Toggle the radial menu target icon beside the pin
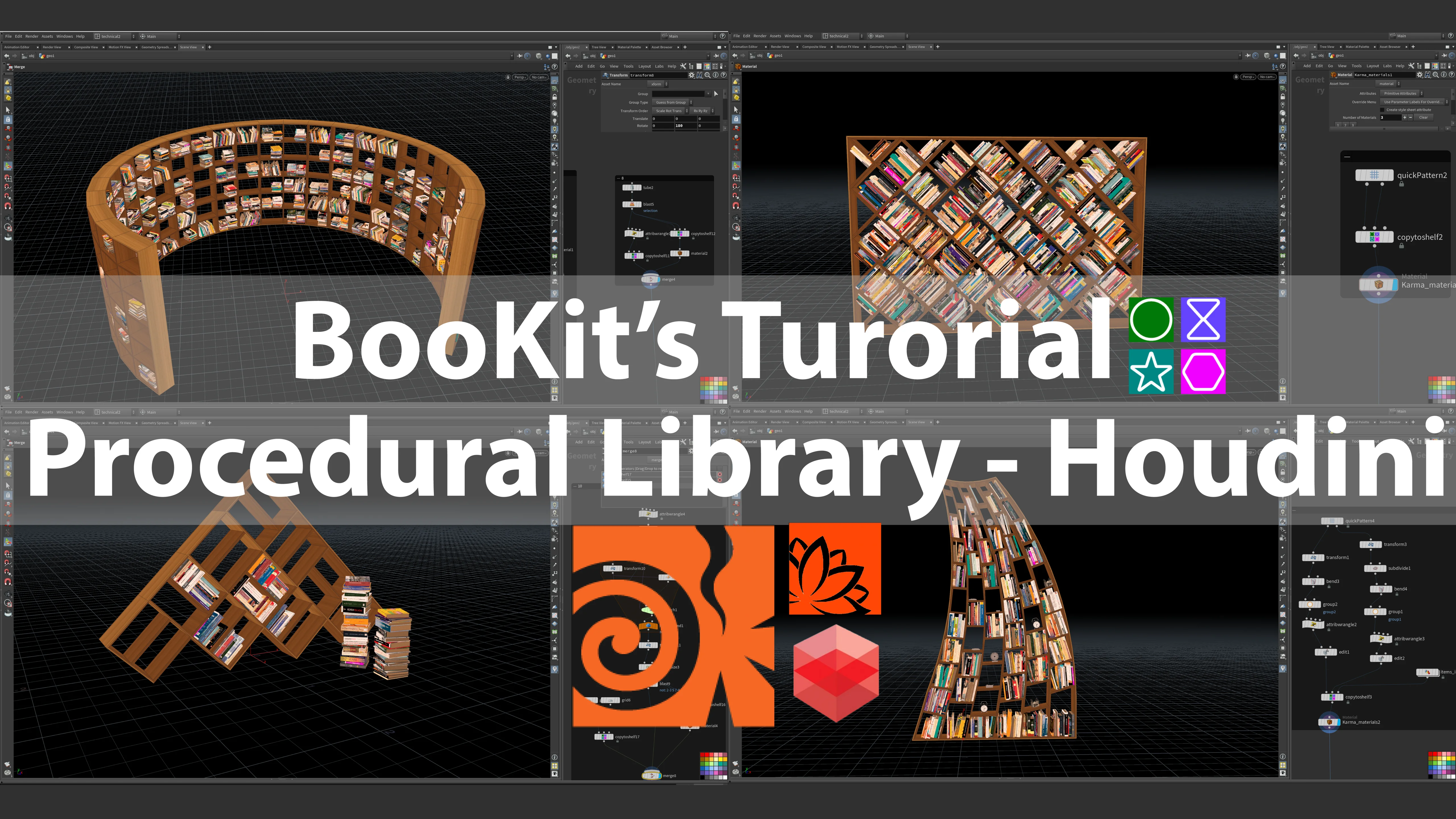This screenshot has width=1456, height=819. pyautogui.click(x=724, y=56)
